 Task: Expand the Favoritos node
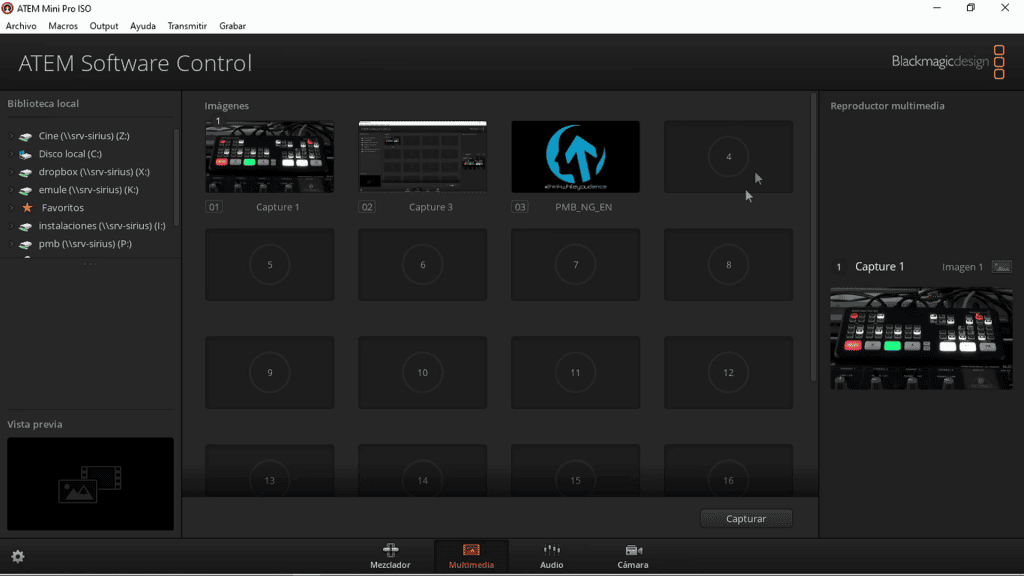click(11, 208)
